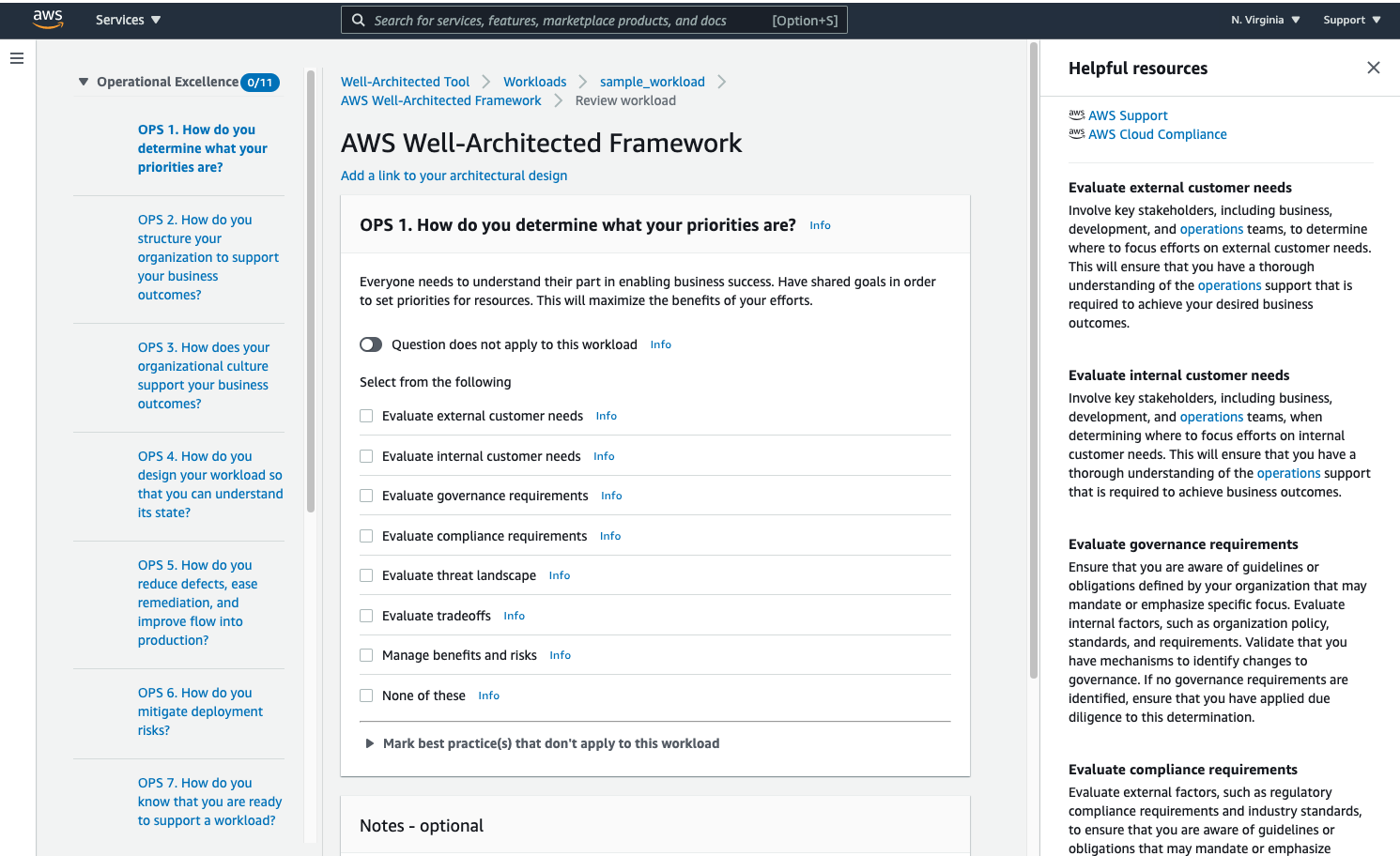1400x856 pixels.
Task: Click AWS icon beside AWS Support
Action: pyautogui.click(x=1077, y=115)
